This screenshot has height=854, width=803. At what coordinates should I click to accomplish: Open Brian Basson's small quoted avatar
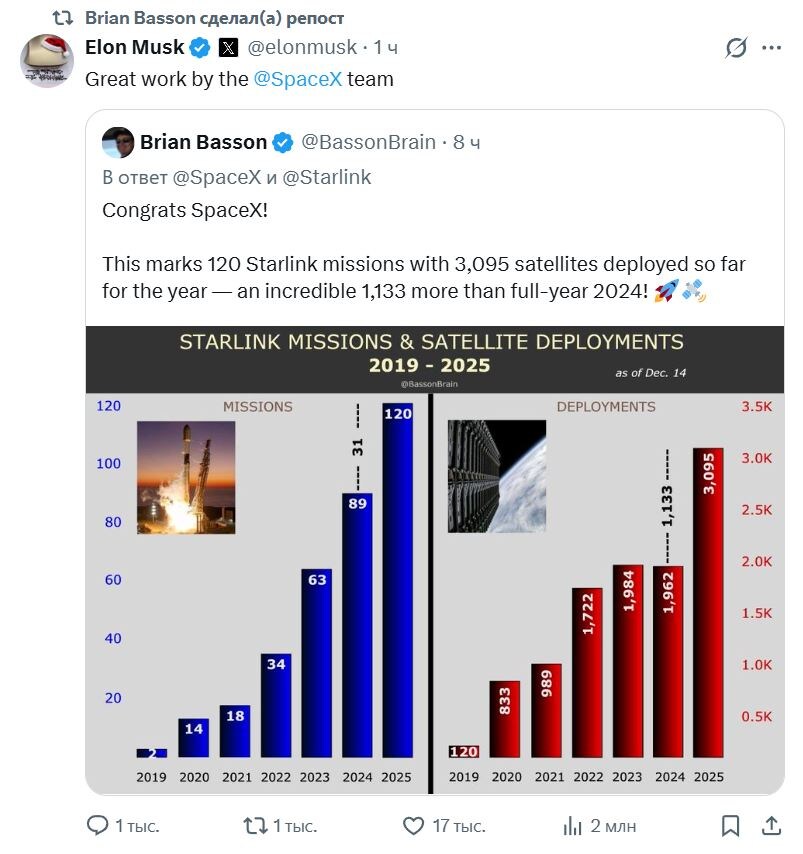(118, 142)
